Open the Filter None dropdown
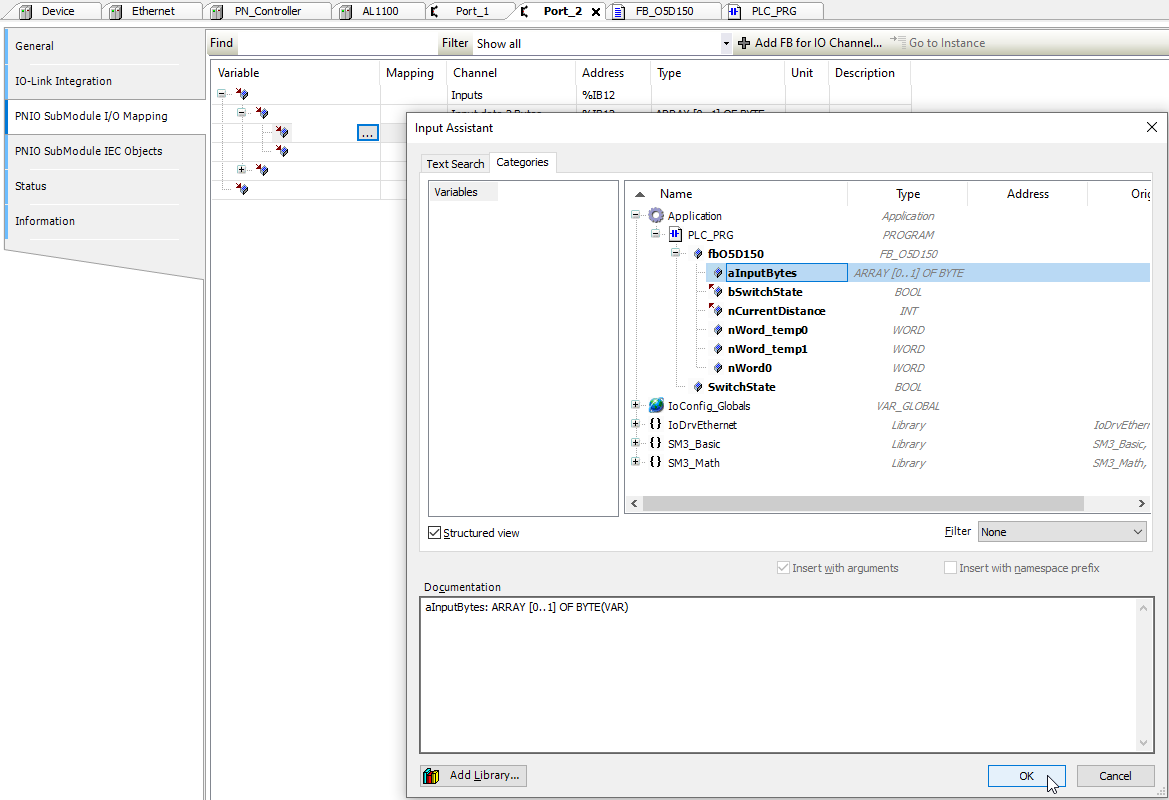 [1061, 531]
